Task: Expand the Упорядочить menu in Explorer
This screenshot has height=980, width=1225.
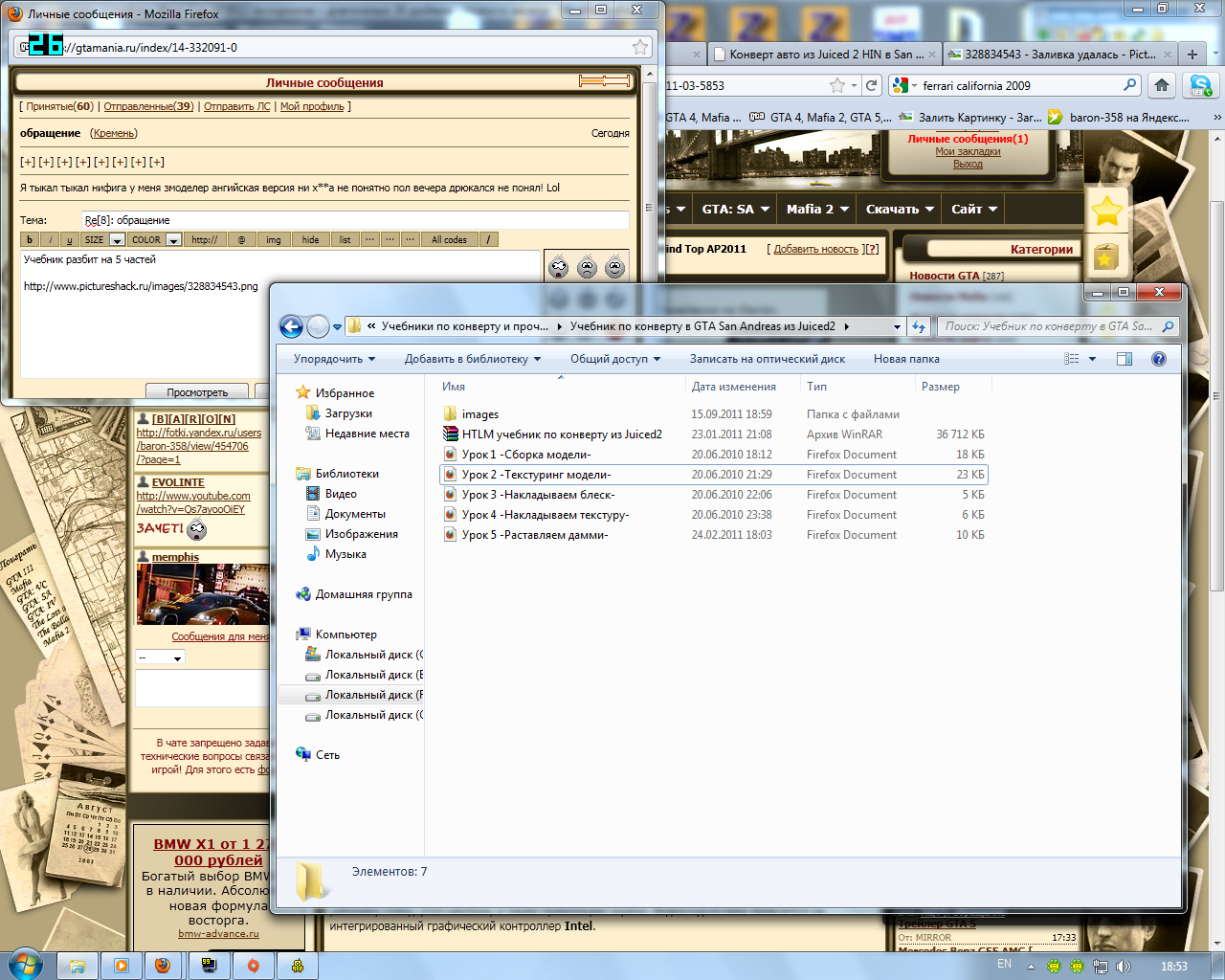Action: tap(334, 359)
